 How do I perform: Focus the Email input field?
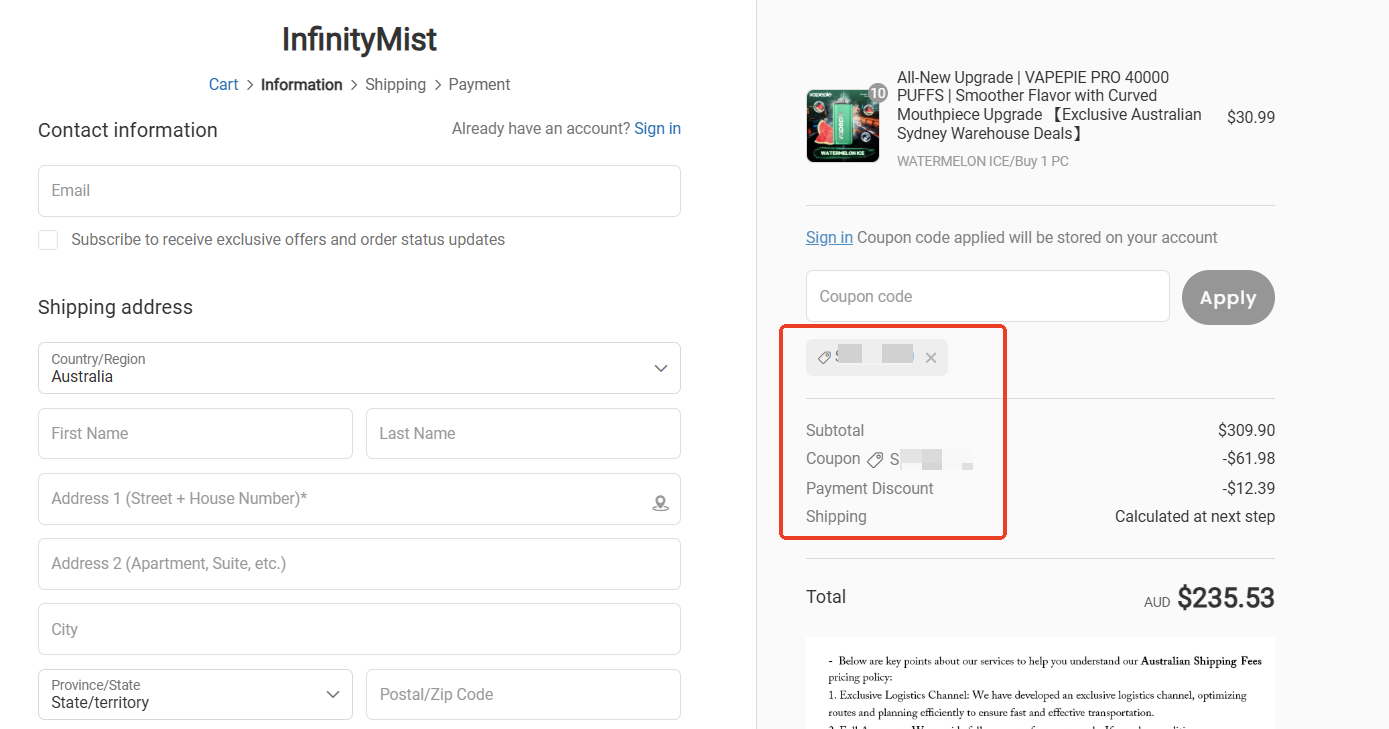tap(359, 191)
